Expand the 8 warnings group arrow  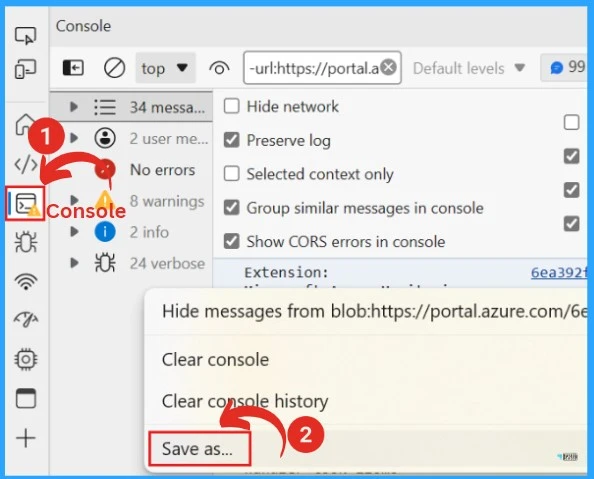tap(74, 200)
